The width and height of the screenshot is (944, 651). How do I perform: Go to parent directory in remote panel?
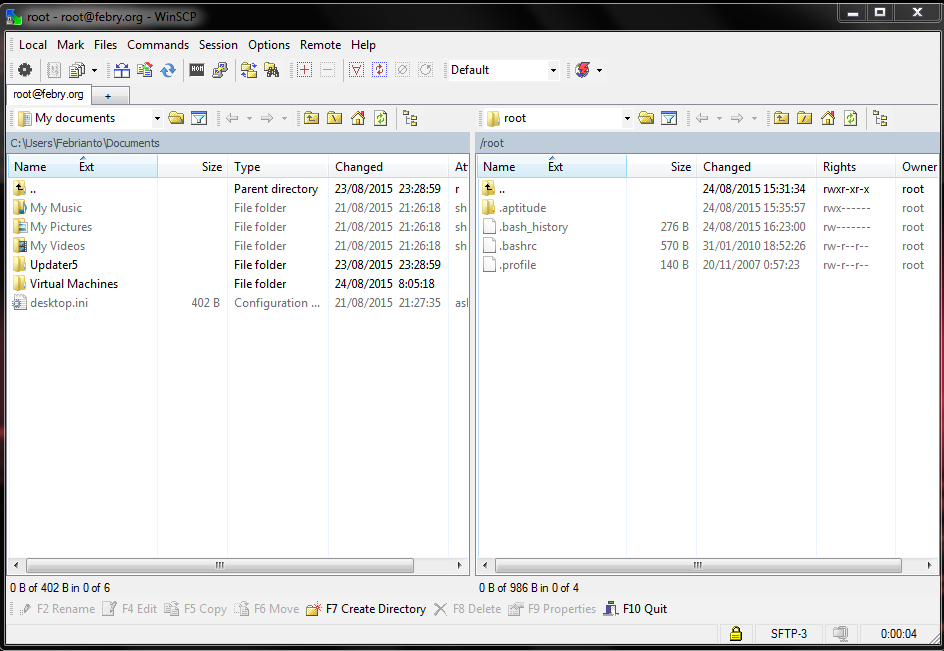pos(781,118)
